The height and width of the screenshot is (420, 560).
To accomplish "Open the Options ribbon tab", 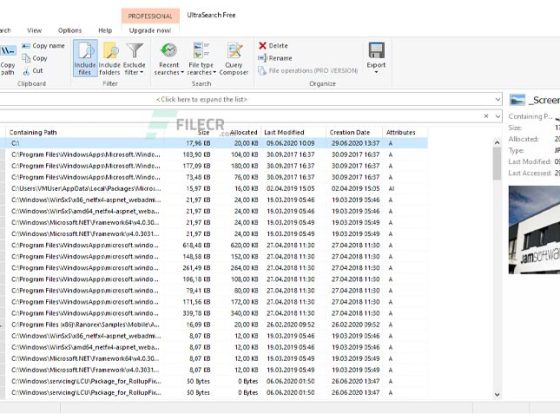I will [x=70, y=30].
